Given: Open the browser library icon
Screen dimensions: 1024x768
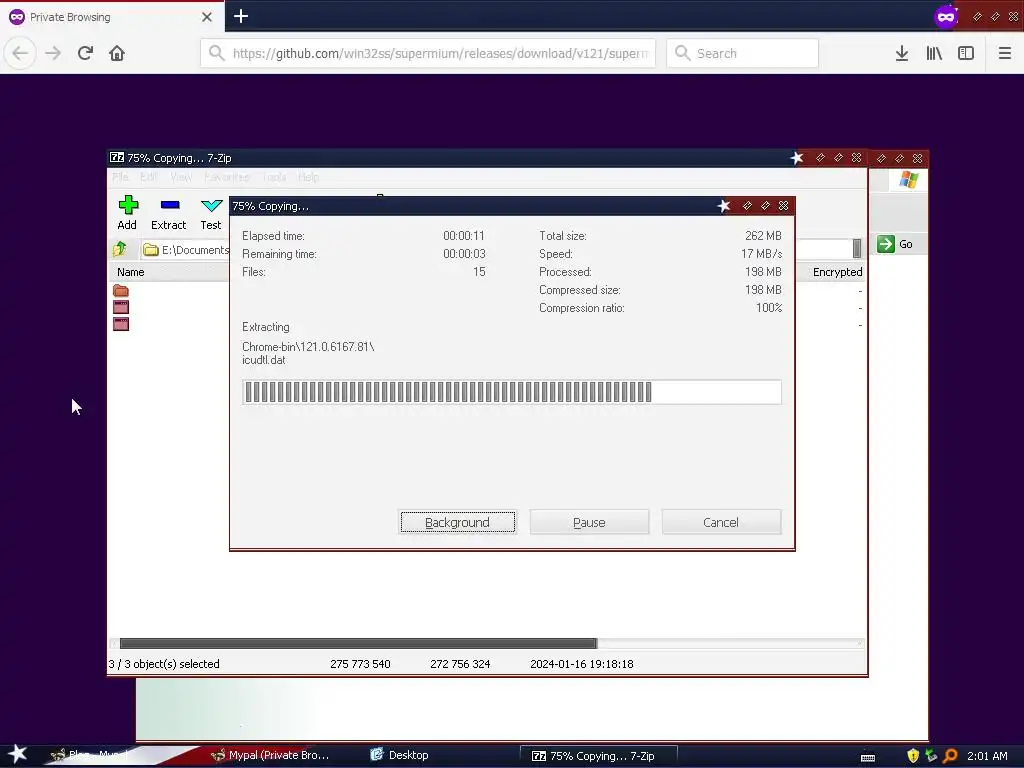Looking at the screenshot, I should (x=934, y=53).
